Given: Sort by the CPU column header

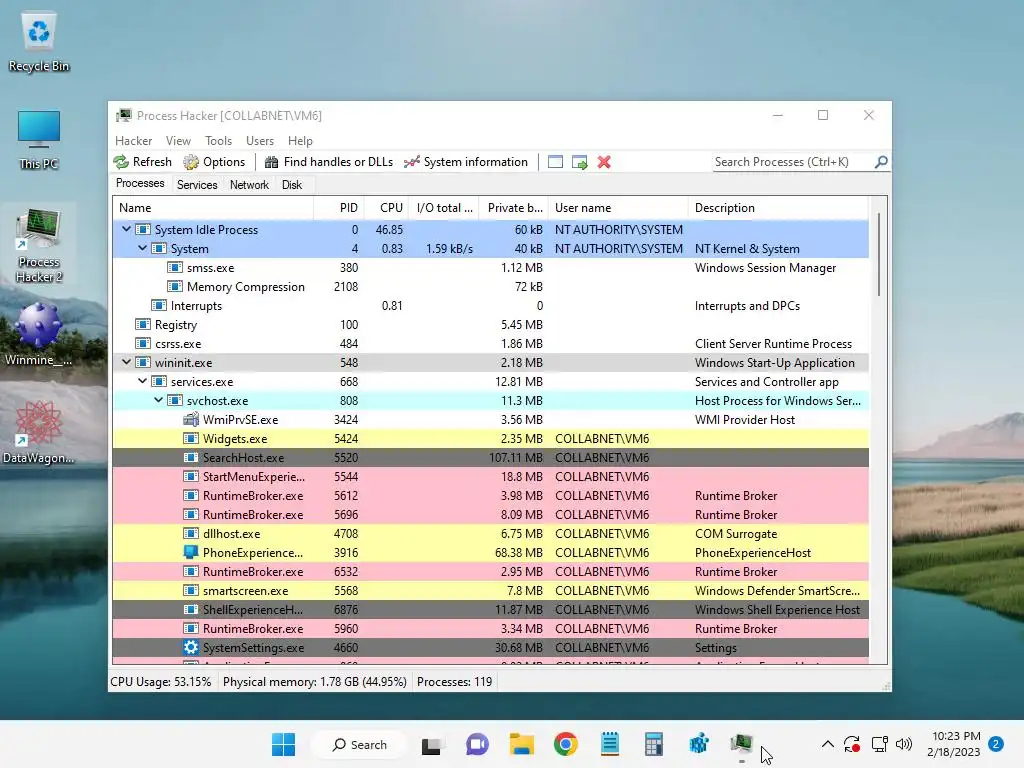Looking at the screenshot, I should 386,208.
